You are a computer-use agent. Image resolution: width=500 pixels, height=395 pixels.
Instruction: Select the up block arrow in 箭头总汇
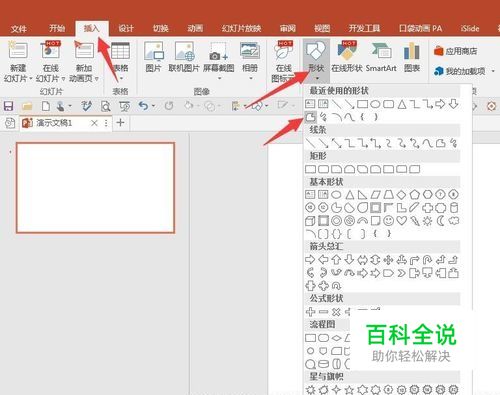(336, 259)
